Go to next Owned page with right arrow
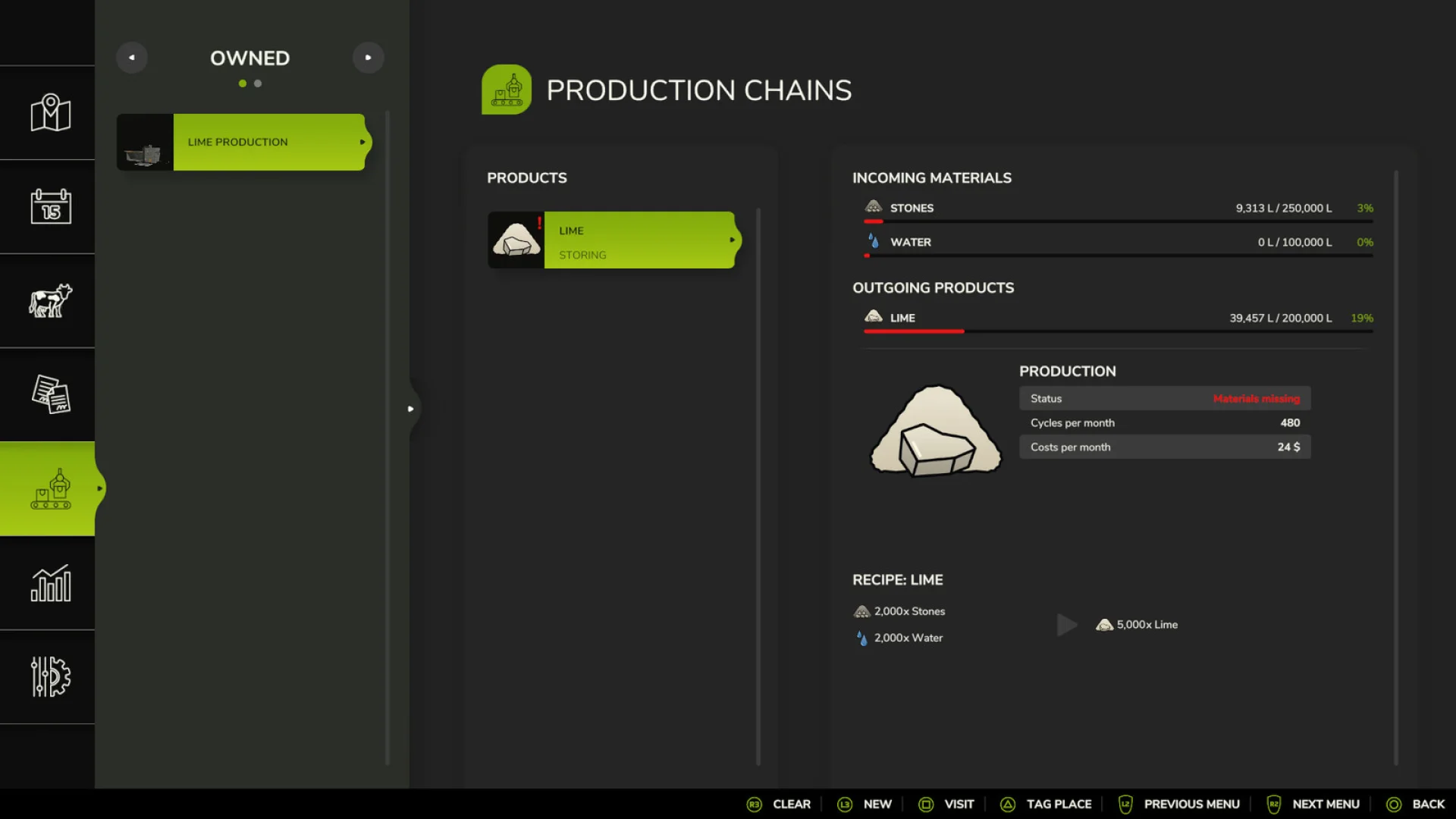Screen dimensions: 1456x819 click(x=369, y=57)
